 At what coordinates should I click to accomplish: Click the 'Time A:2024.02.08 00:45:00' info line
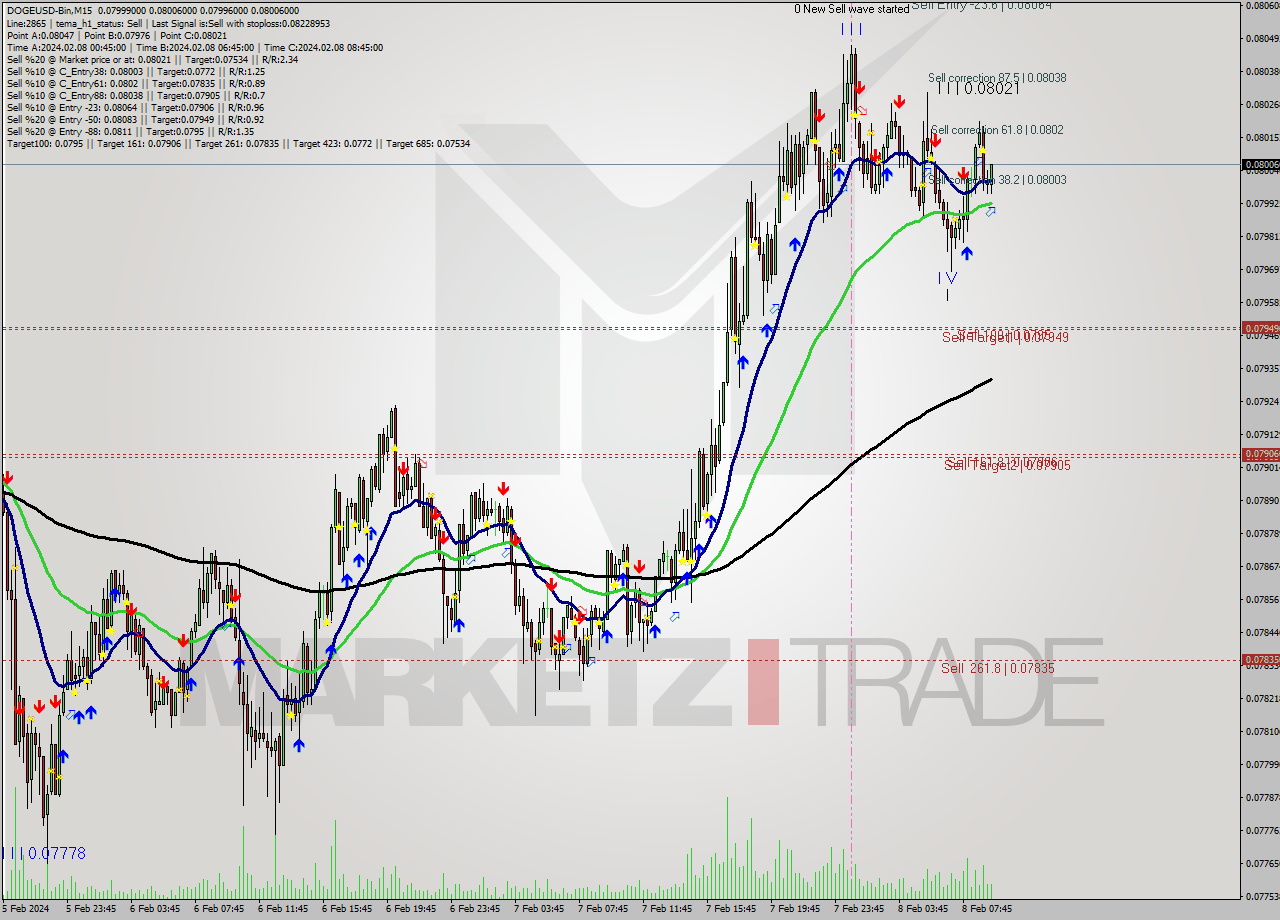coord(194,47)
